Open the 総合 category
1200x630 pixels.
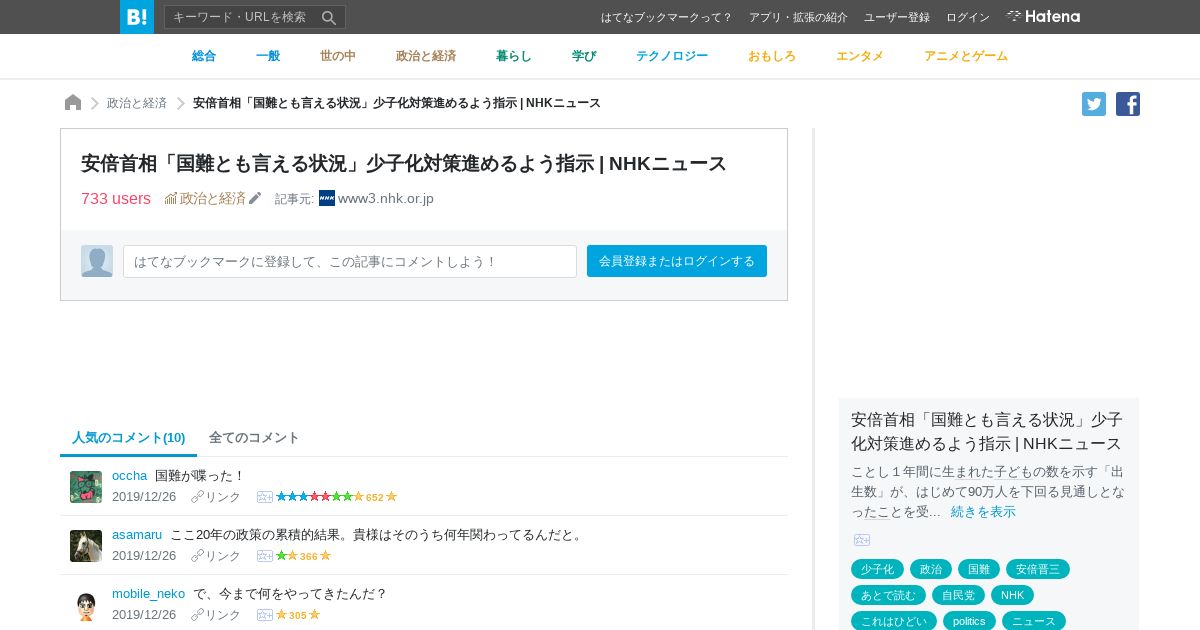[204, 56]
